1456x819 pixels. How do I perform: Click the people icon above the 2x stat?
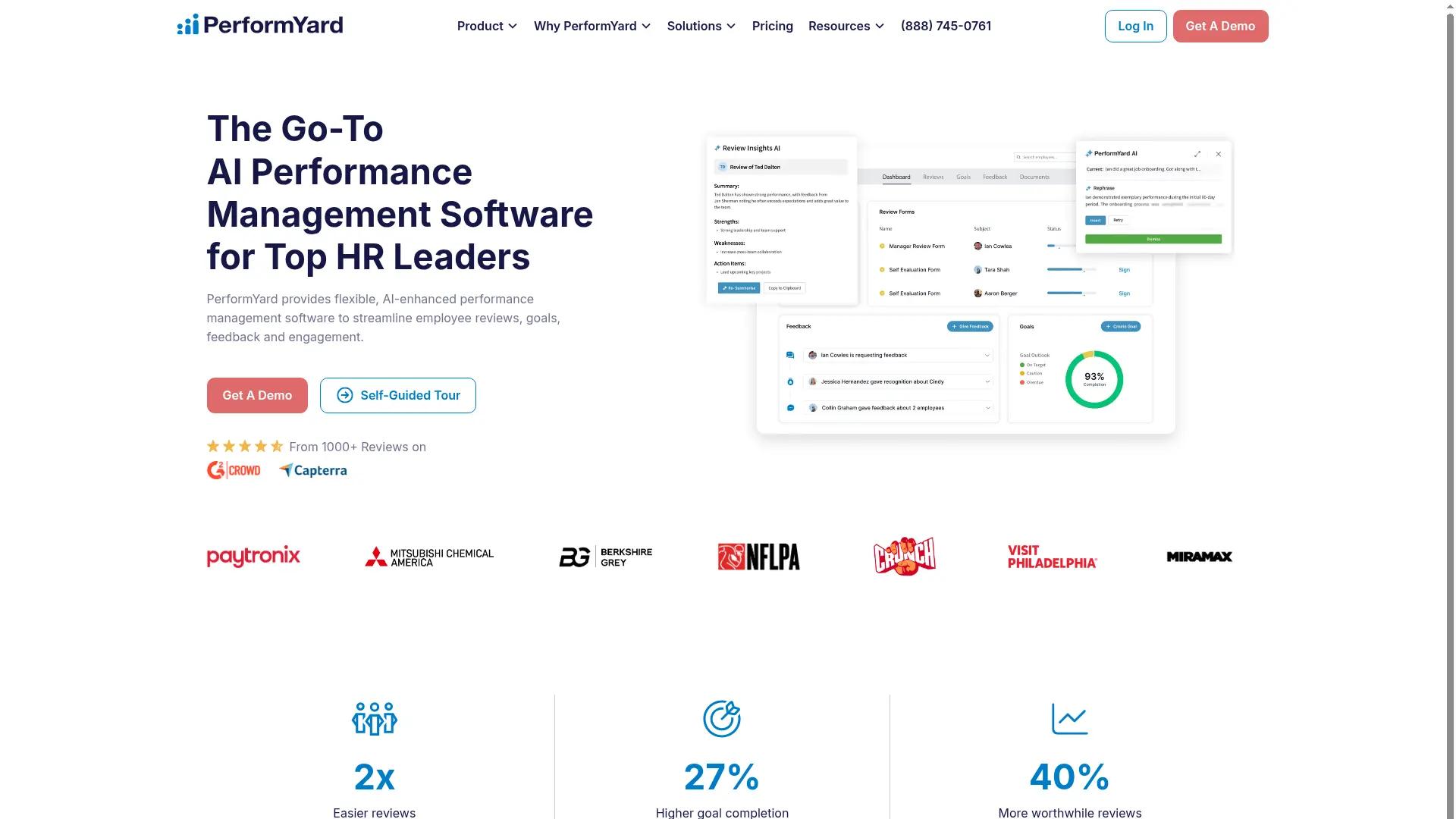tap(374, 718)
